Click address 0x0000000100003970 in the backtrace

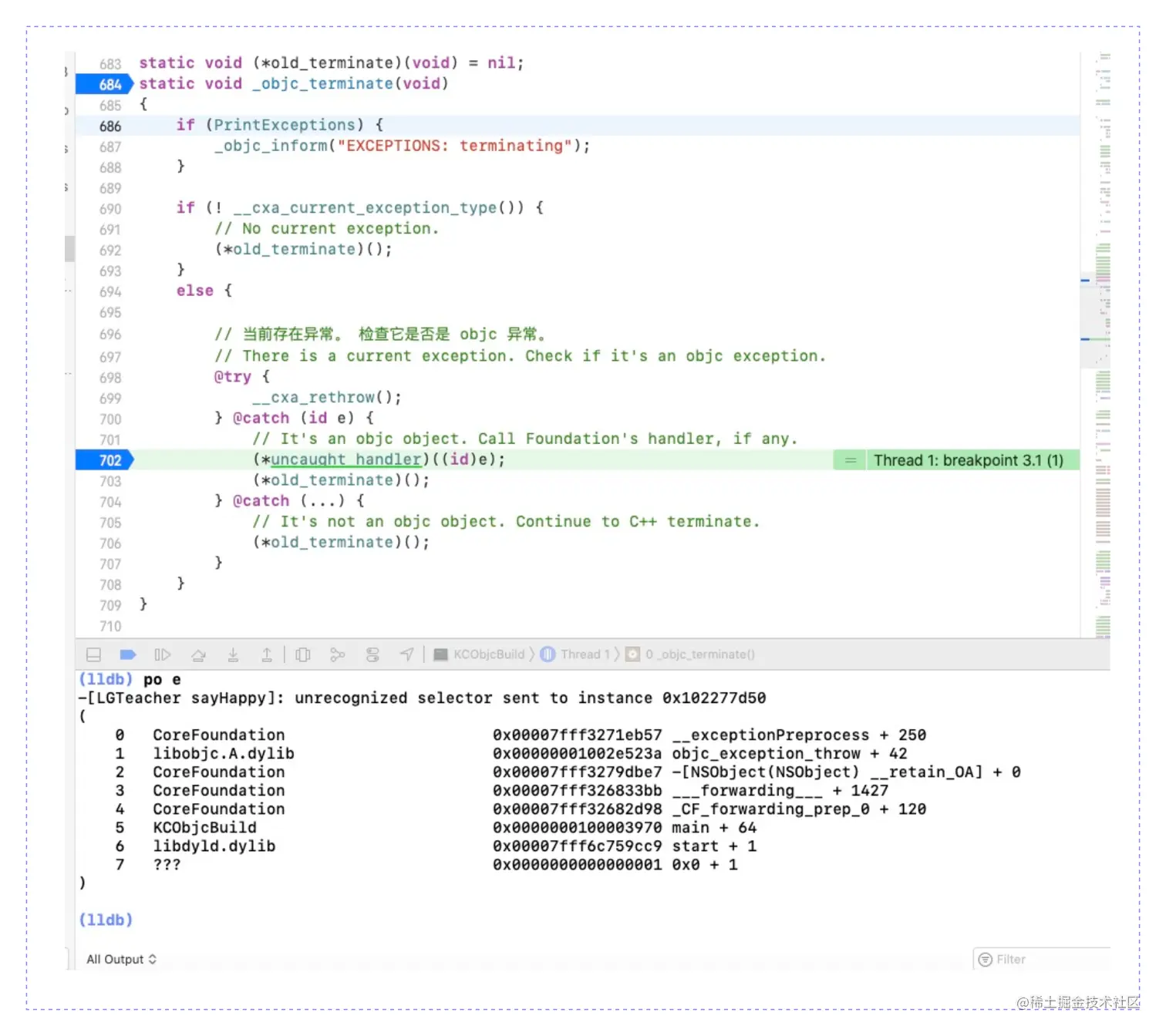pyautogui.click(x=578, y=827)
